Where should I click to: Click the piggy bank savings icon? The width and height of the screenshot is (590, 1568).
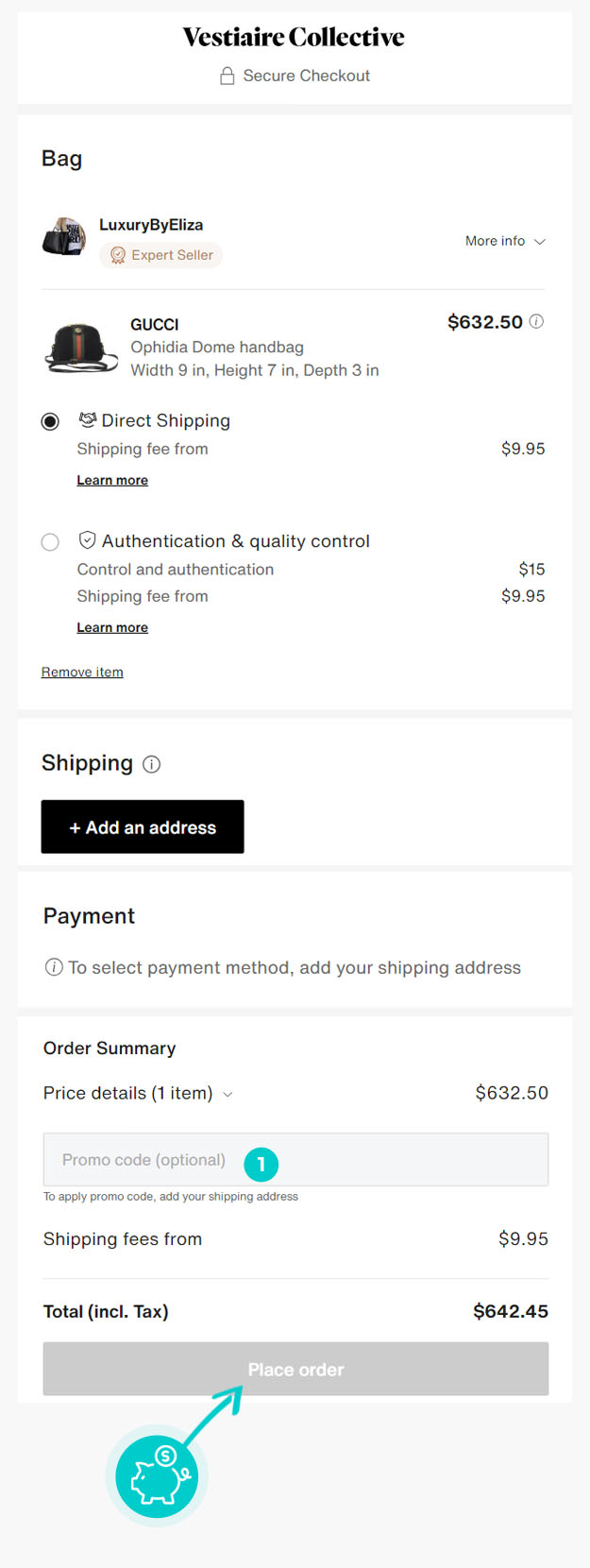click(157, 1475)
